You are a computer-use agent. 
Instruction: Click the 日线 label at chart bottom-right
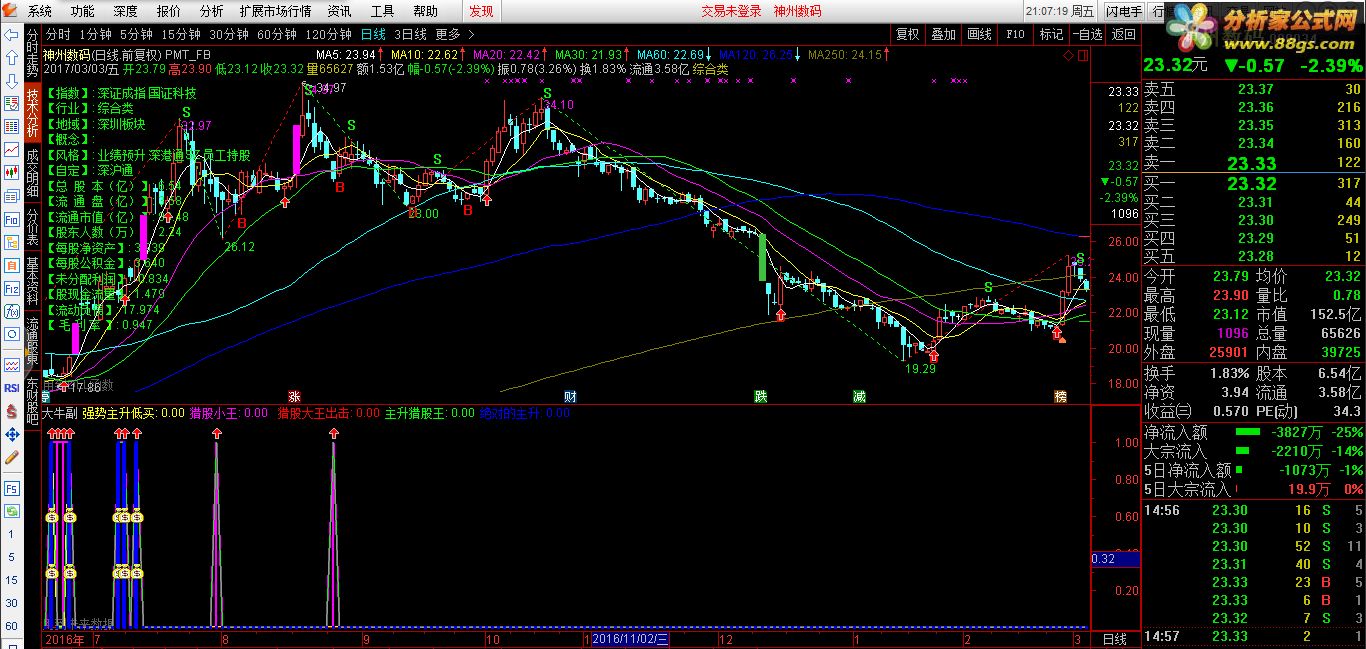tap(1114, 638)
